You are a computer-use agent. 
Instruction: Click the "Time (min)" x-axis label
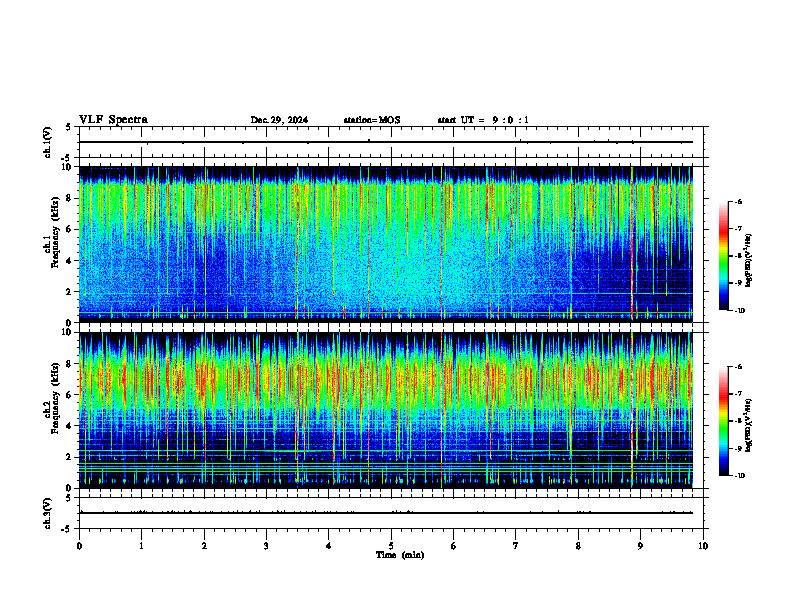pyautogui.click(x=400, y=555)
